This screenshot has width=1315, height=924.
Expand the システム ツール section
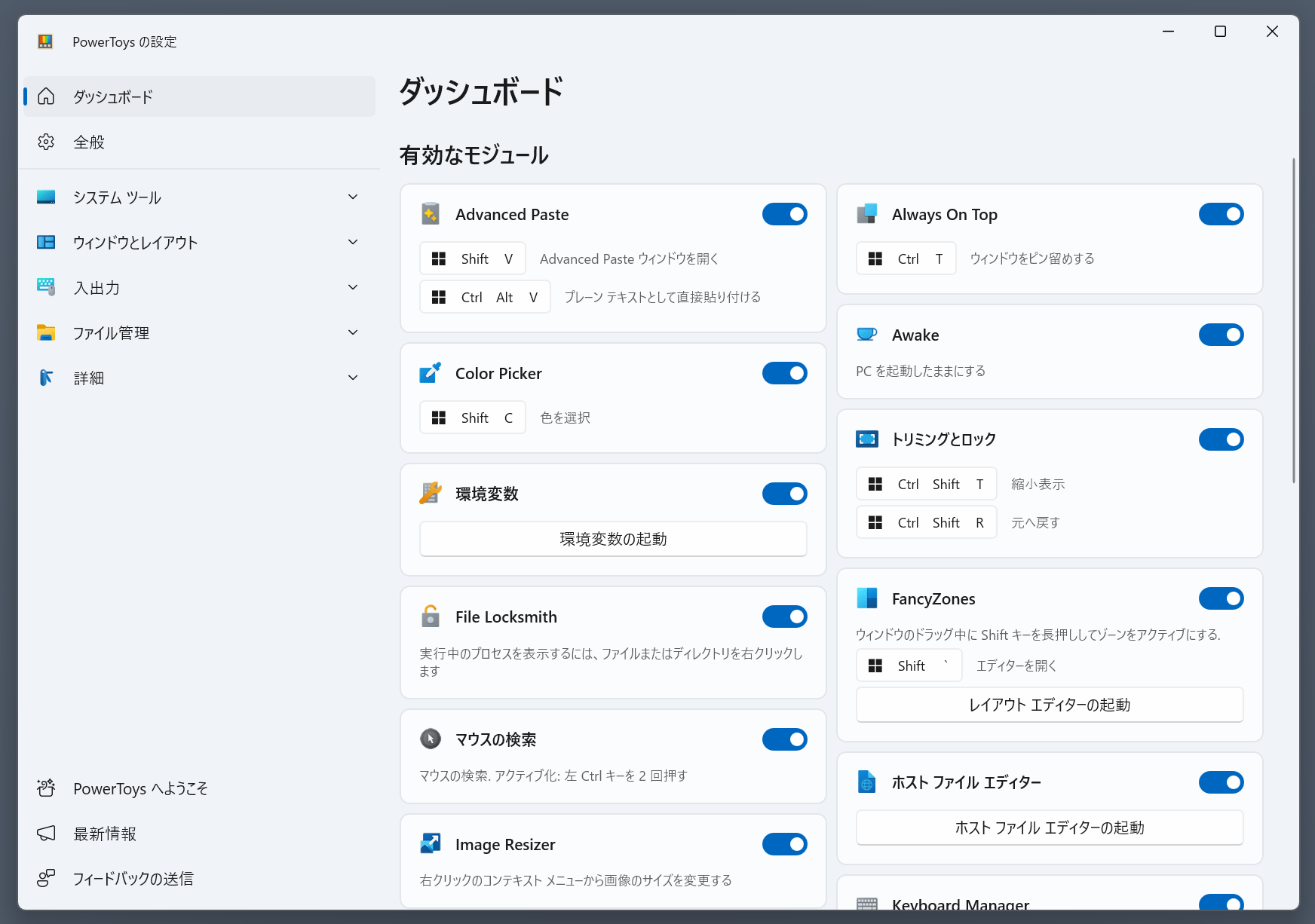pos(198,197)
